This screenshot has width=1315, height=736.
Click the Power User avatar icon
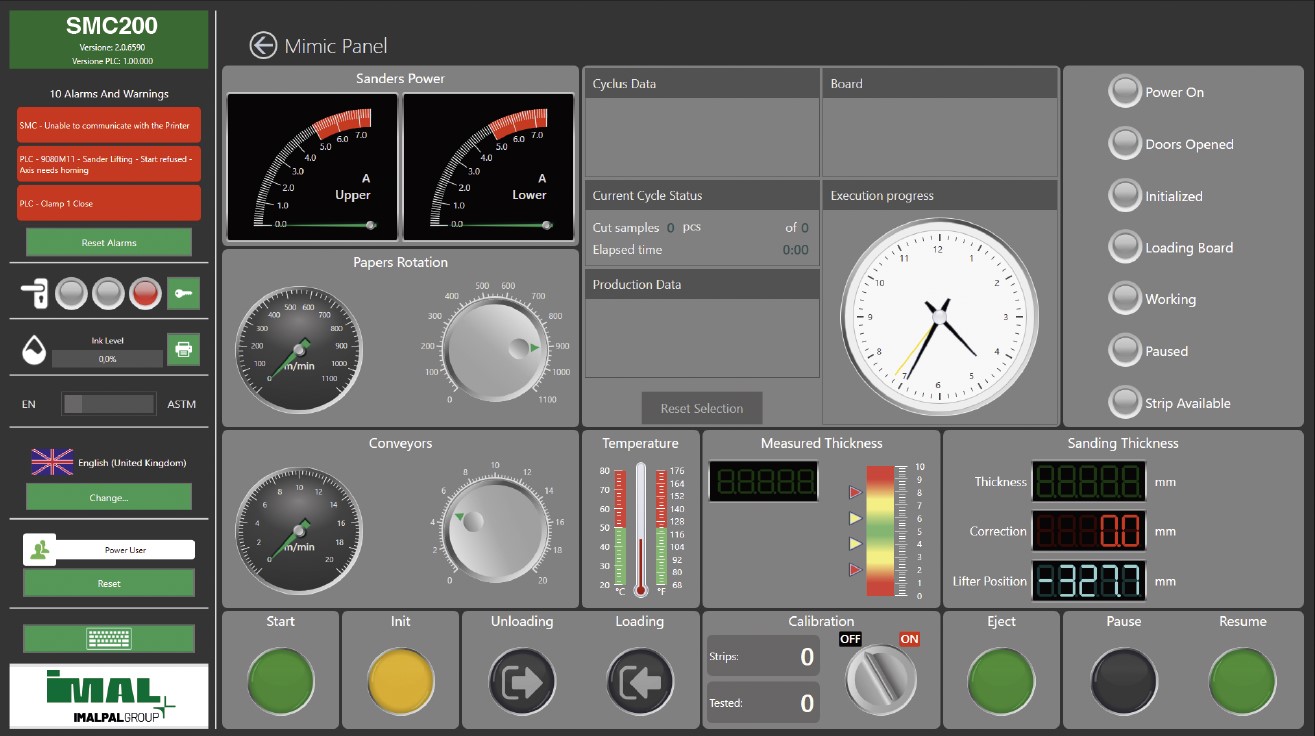pos(40,550)
